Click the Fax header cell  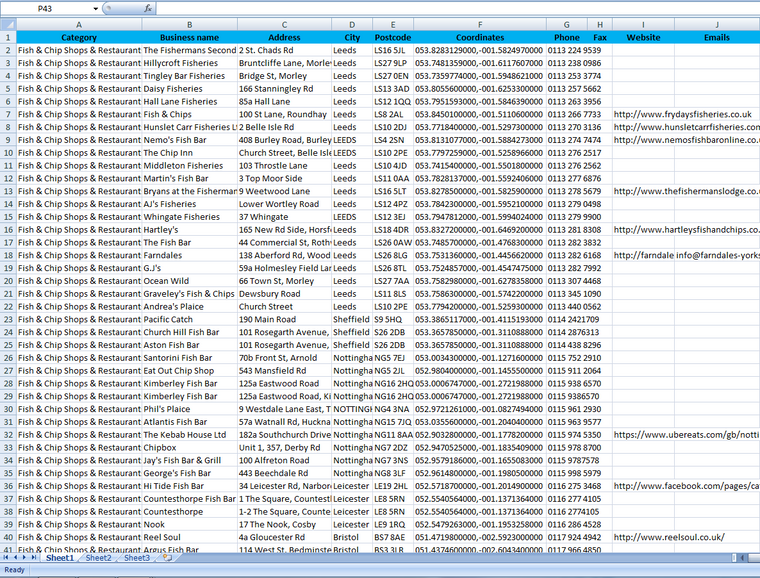[x=600, y=37]
